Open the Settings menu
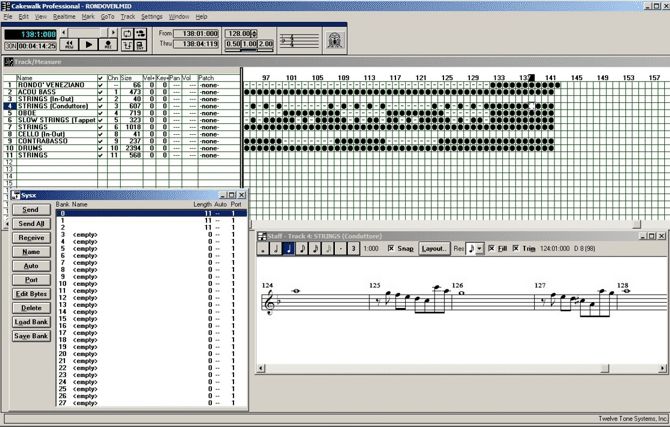This screenshot has height=427, width=670. (152, 17)
